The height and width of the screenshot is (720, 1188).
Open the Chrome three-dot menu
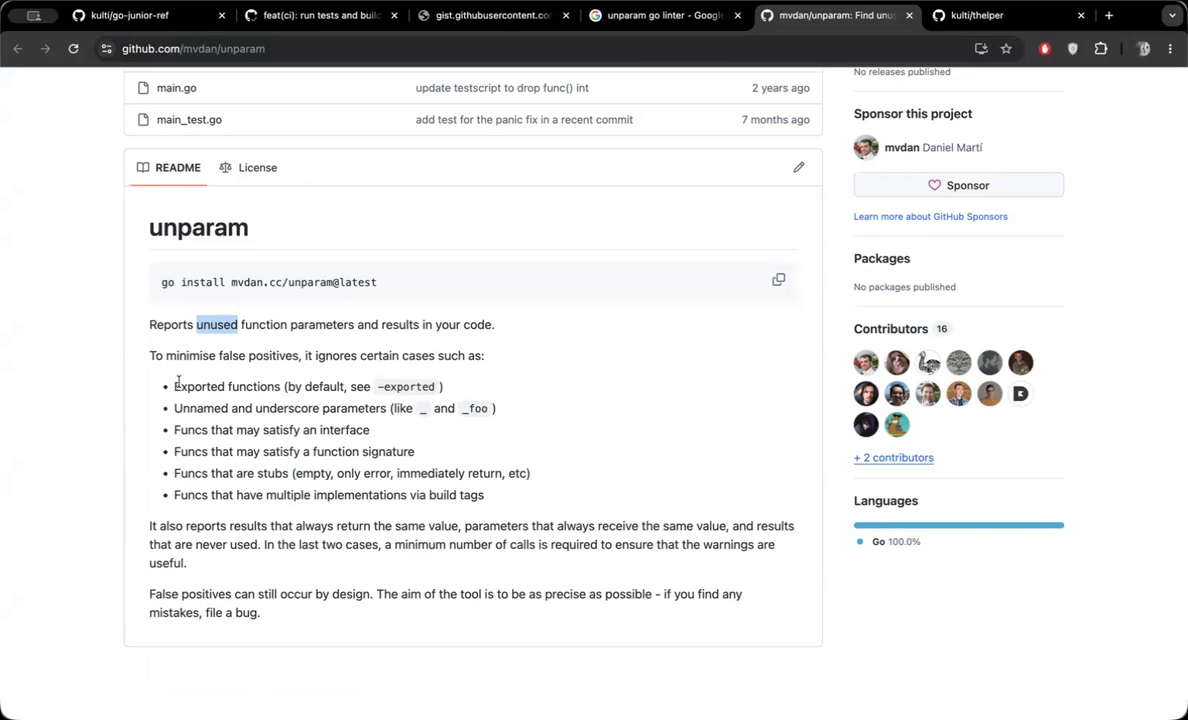tap(1170, 49)
